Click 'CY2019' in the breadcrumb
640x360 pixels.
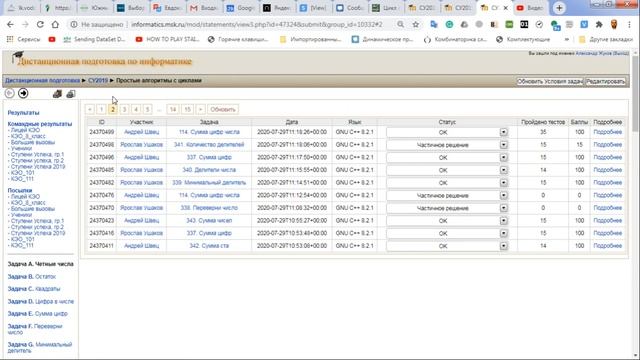pyautogui.click(x=98, y=80)
